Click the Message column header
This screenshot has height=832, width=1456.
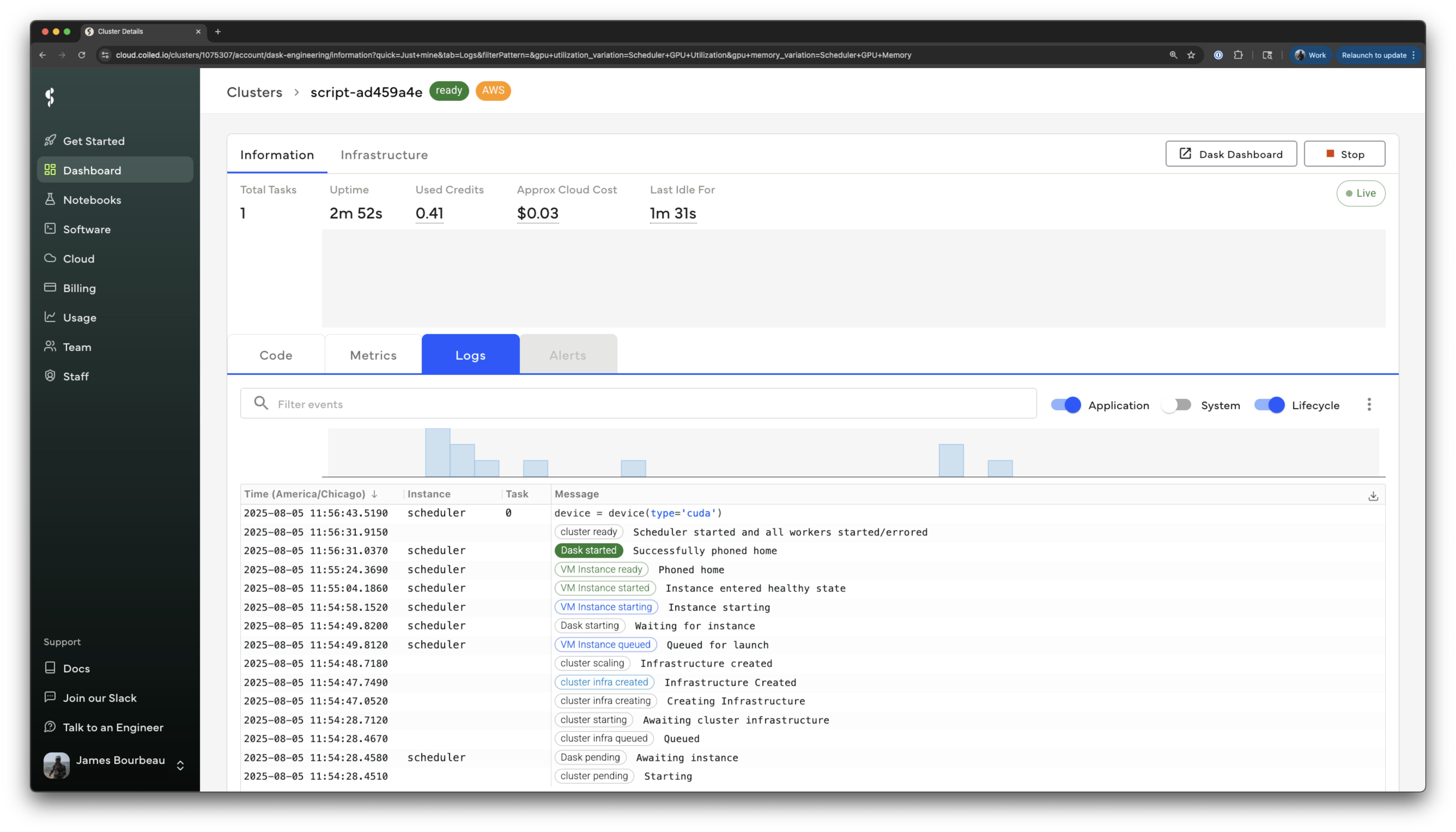click(x=577, y=494)
